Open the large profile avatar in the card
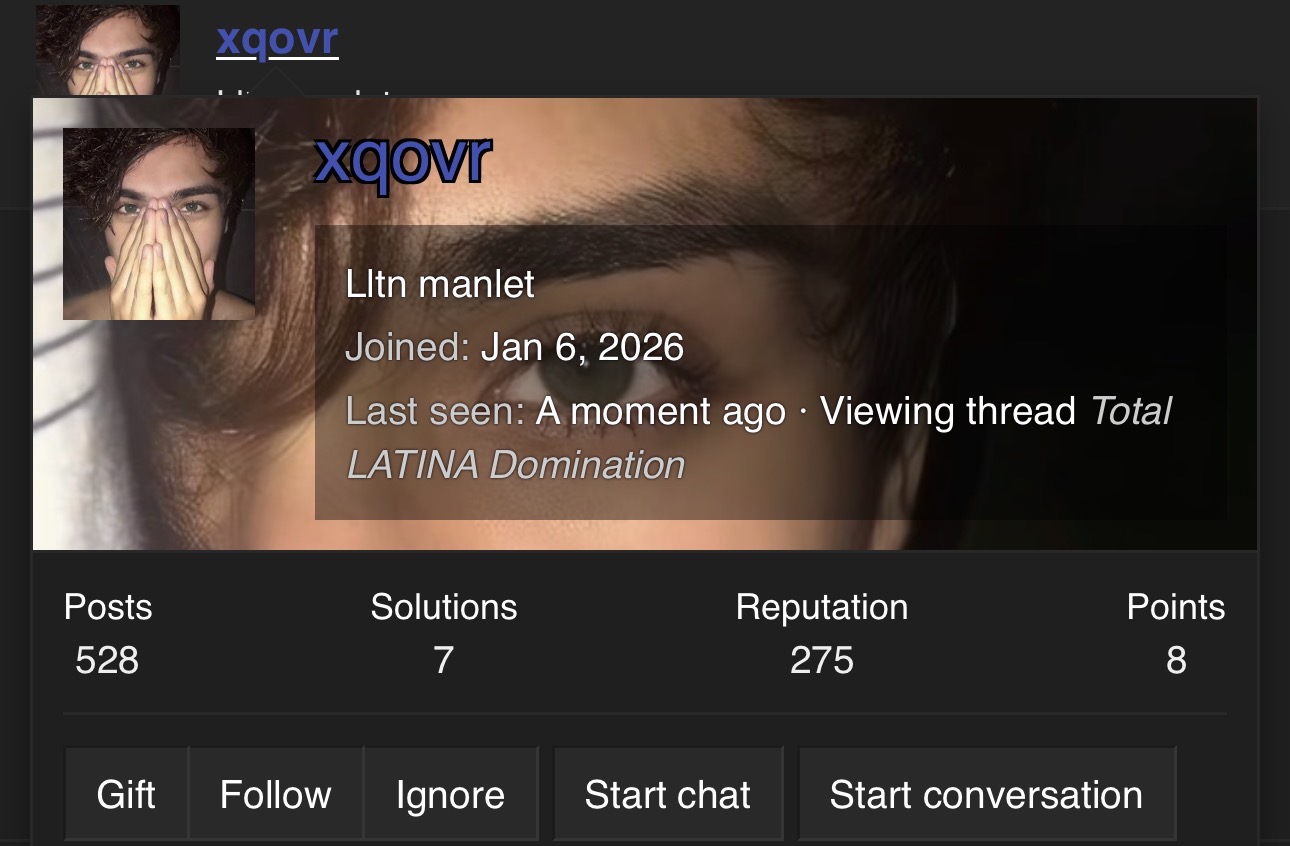This screenshot has width=1290, height=846. pyautogui.click(x=159, y=224)
